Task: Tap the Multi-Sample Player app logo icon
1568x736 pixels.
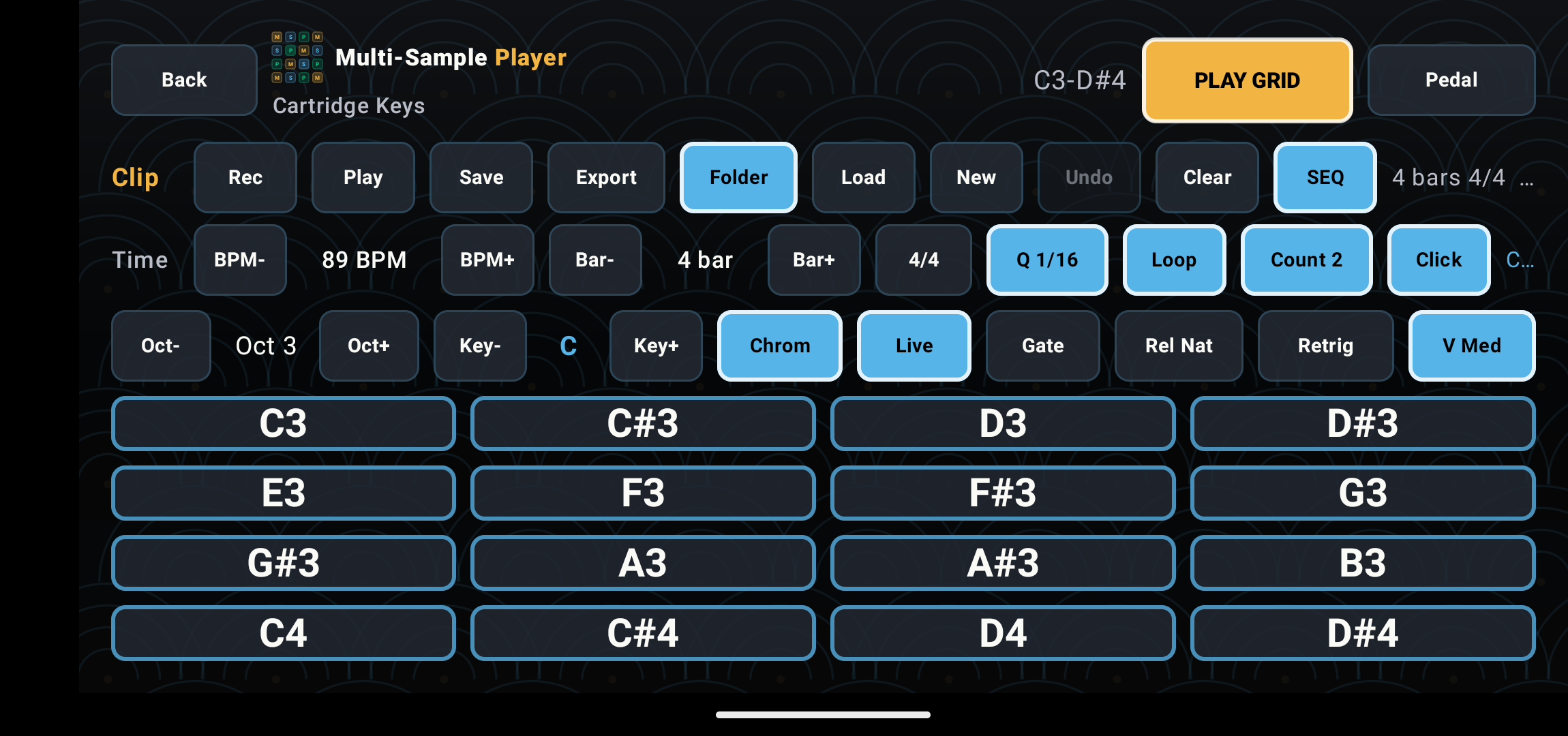Action: (x=297, y=57)
